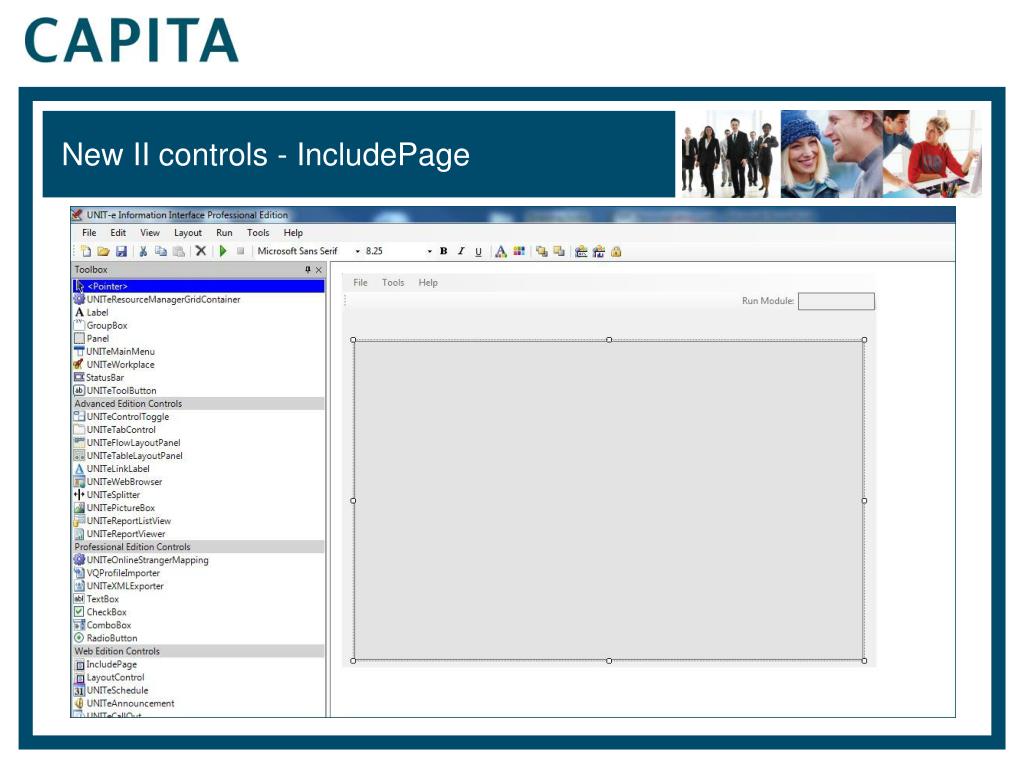This screenshot has height=768, width=1024.
Task: Click the Bring to Front icon
Action: point(541,251)
